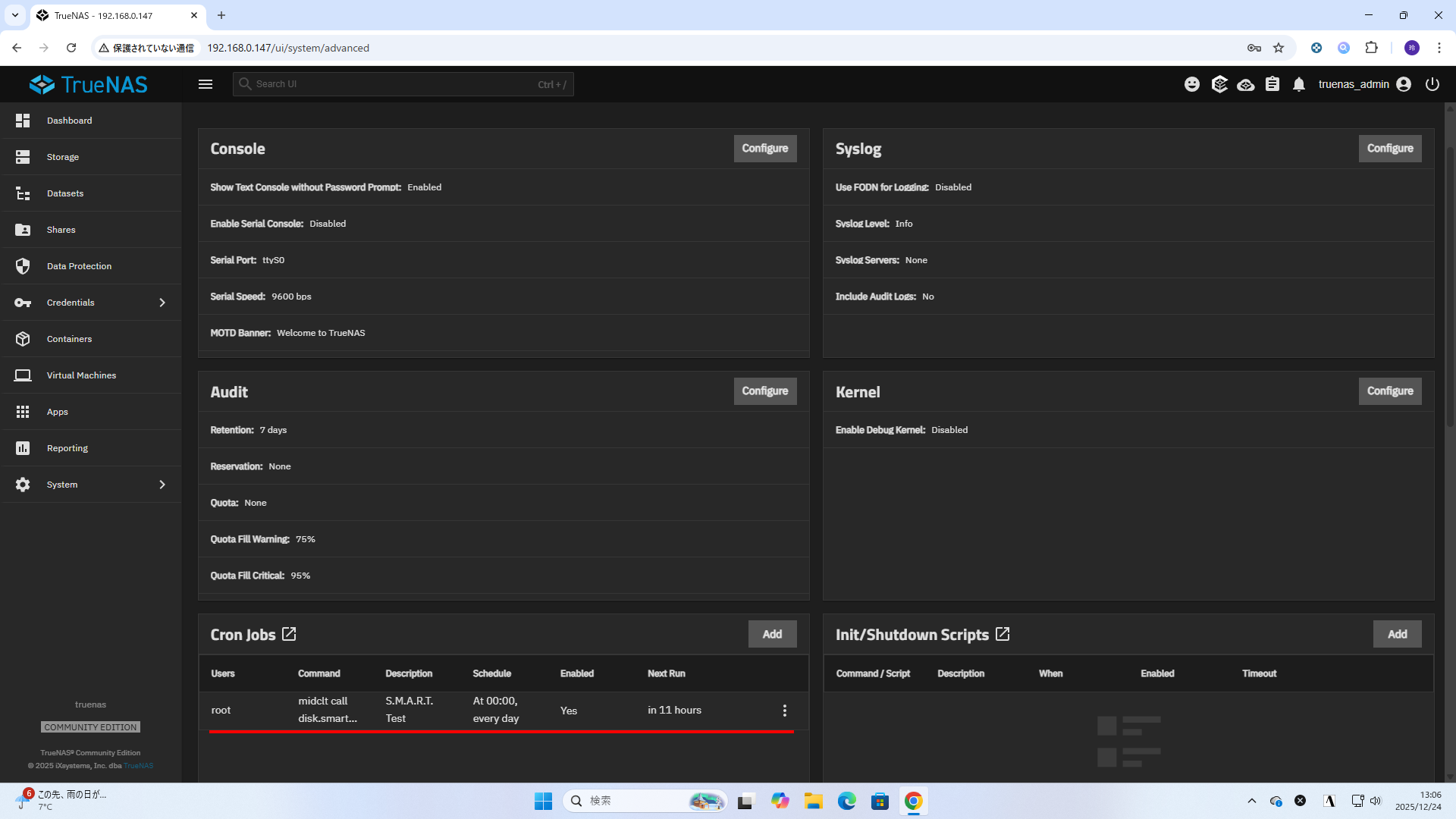Click the jobs clipboard icon
The height and width of the screenshot is (819, 1456).
click(1272, 84)
